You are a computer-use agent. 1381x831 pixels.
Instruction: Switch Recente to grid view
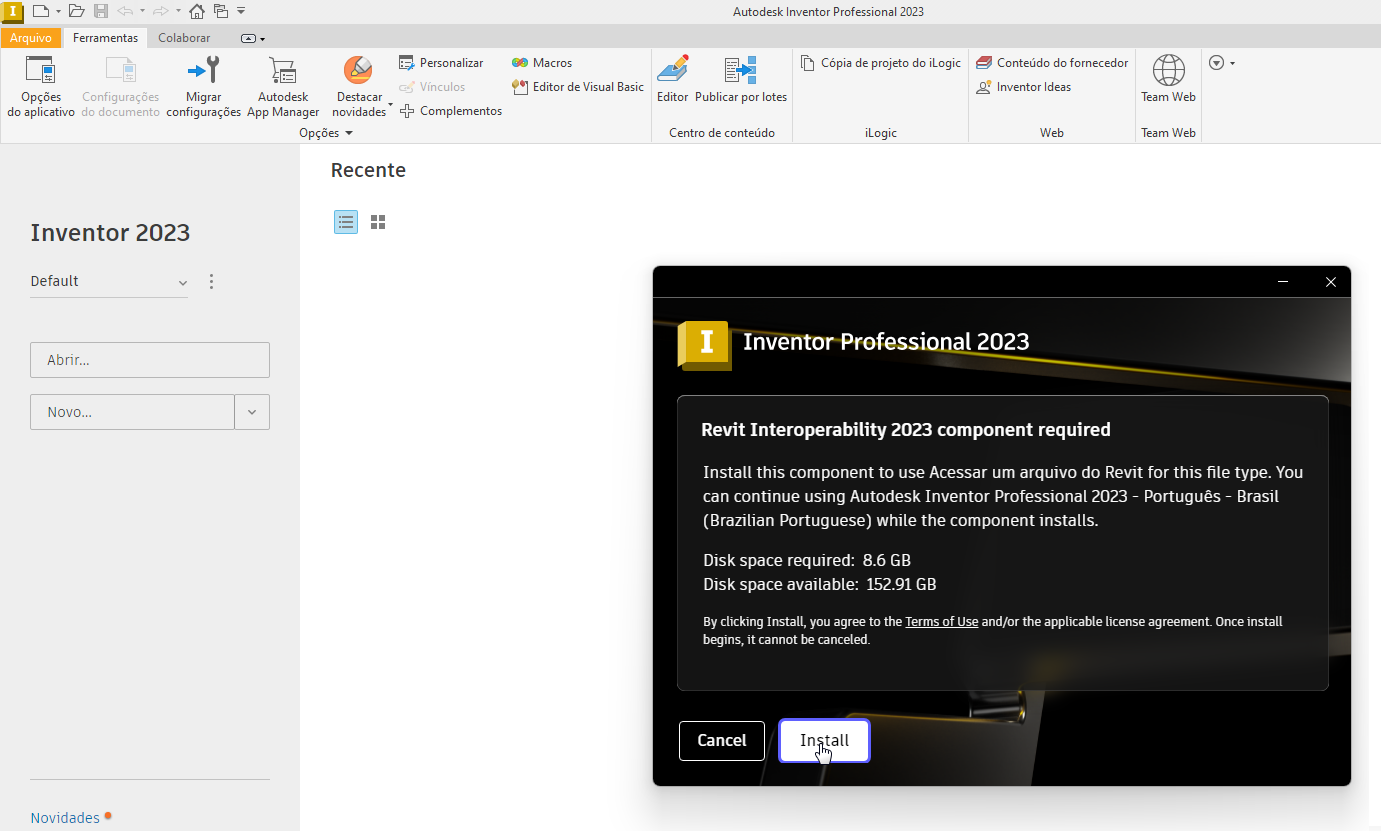pyautogui.click(x=378, y=222)
